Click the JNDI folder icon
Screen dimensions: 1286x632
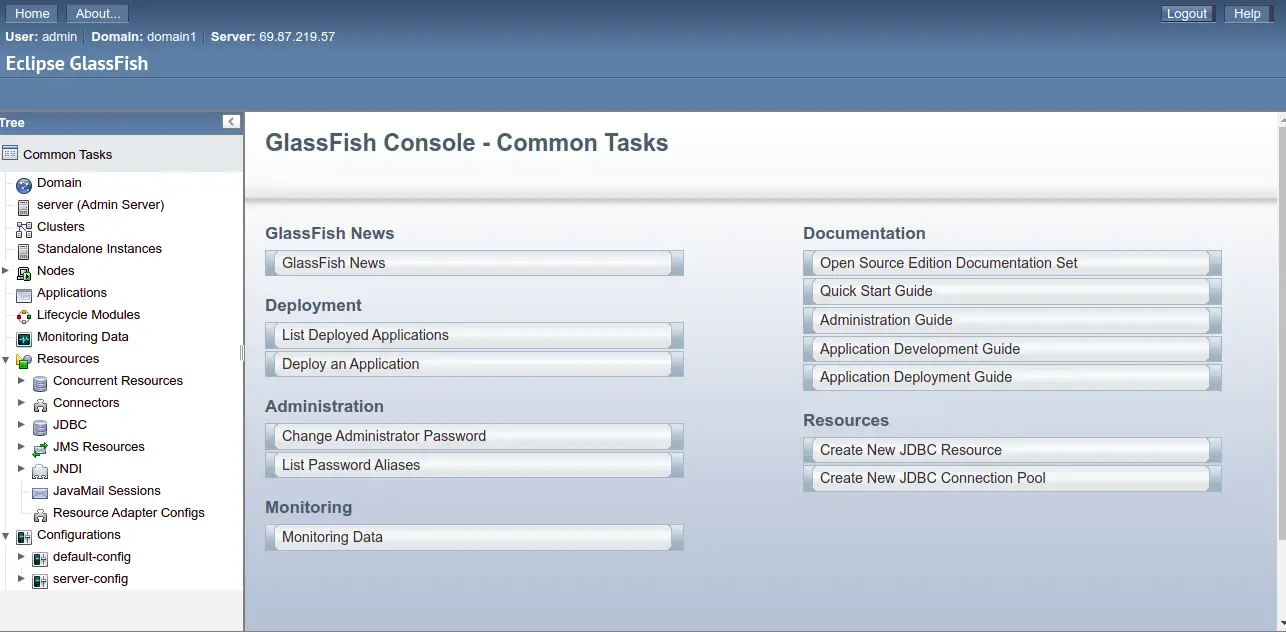[40, 470]
